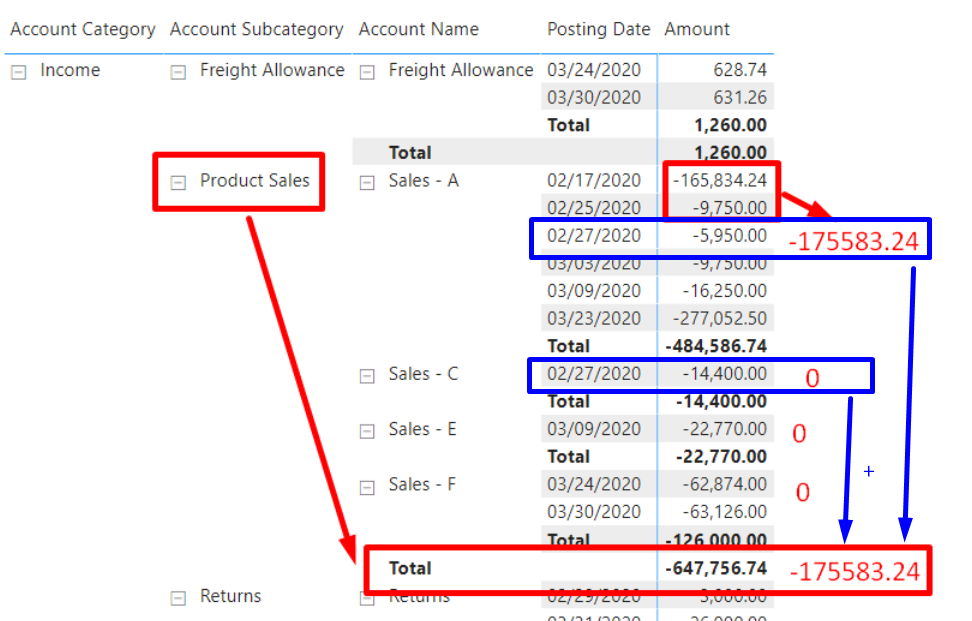Collapse the Product Sales subcategory
This screenshot has height=621, width=972.
pyautogui.click(x=179, y=182)
